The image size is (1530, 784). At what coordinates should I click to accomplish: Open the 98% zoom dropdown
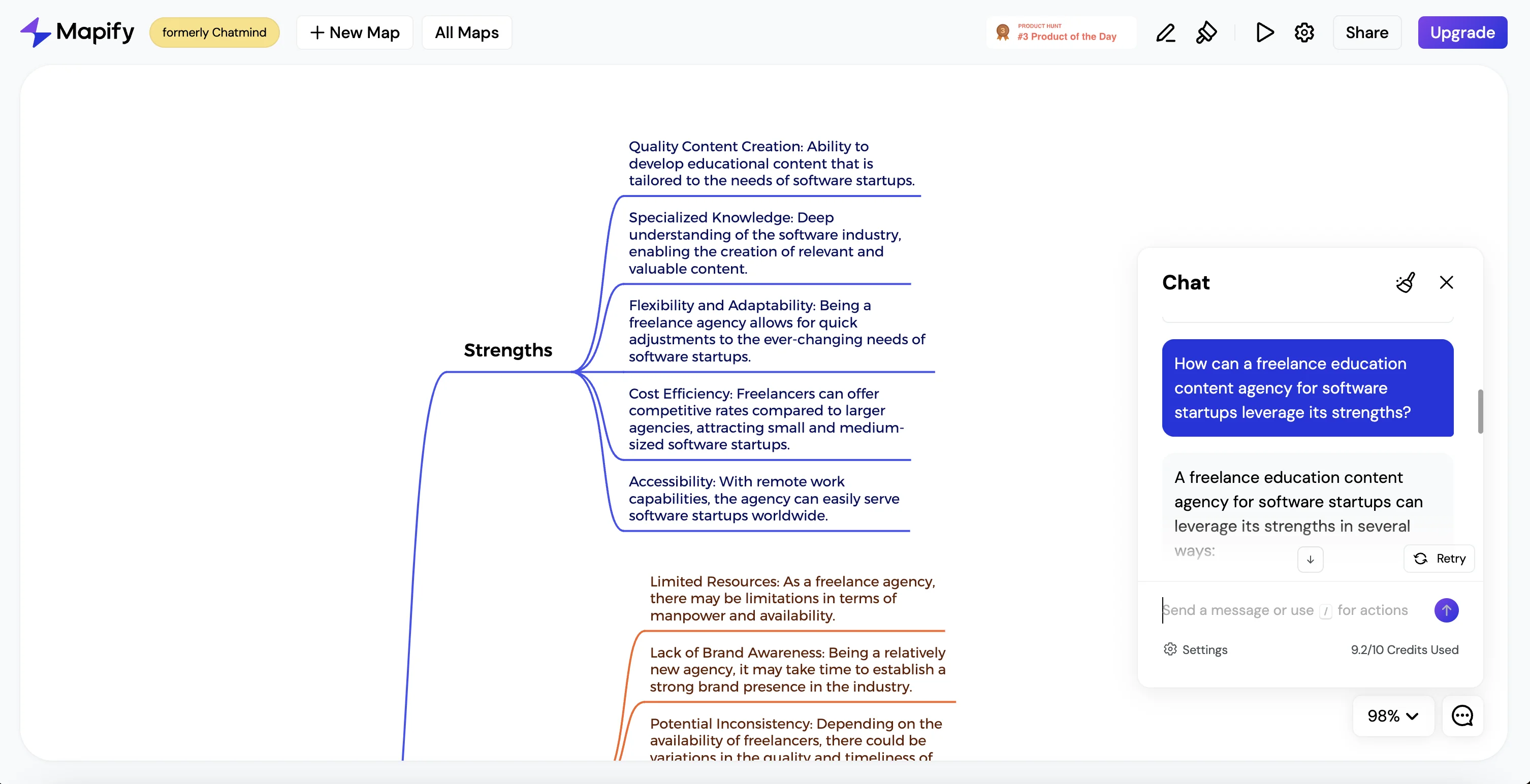[x=1392, y=715]
